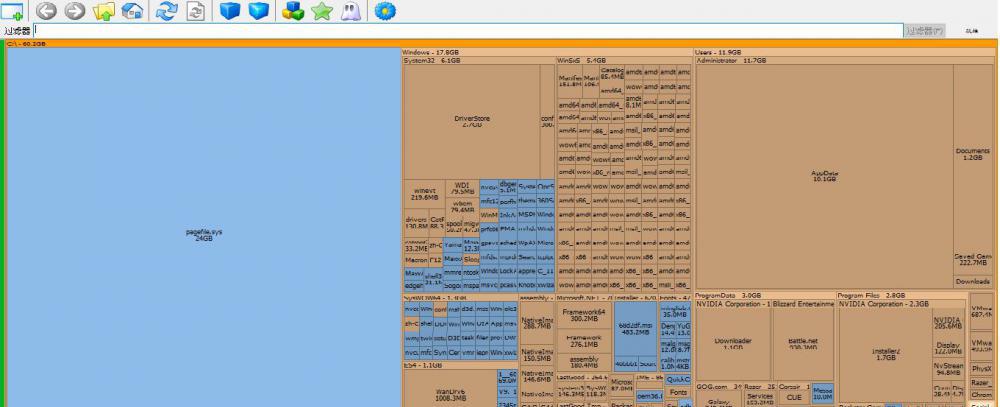1000x407 pixels.
Task: Return to the home view
Action: [132, 10]
